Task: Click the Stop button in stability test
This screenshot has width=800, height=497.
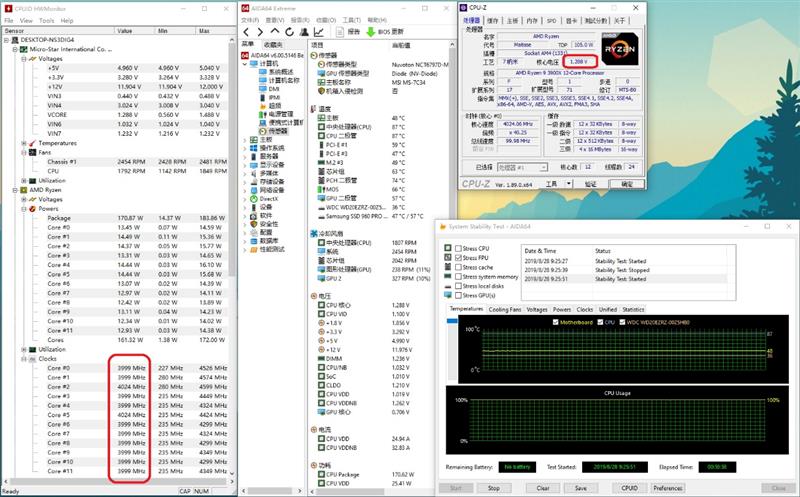Action: (x=494, y=488)
